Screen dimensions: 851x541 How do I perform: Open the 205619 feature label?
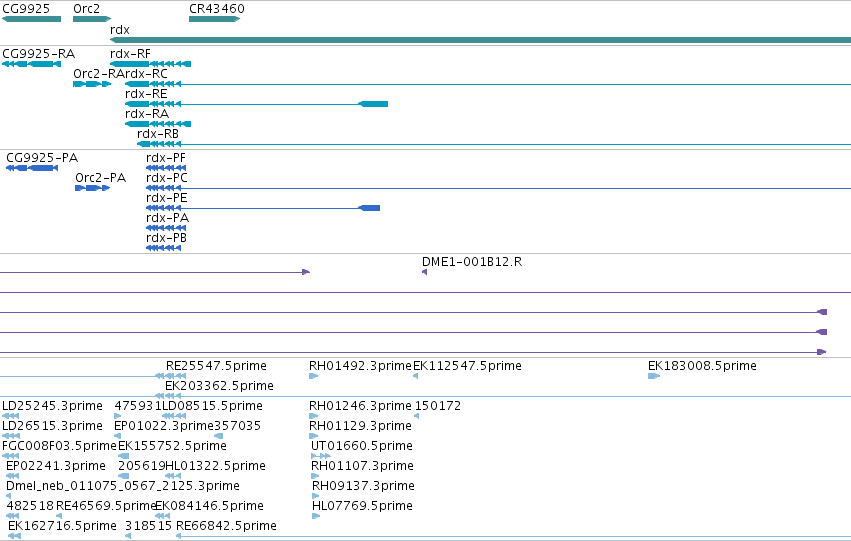pos(142,467)
